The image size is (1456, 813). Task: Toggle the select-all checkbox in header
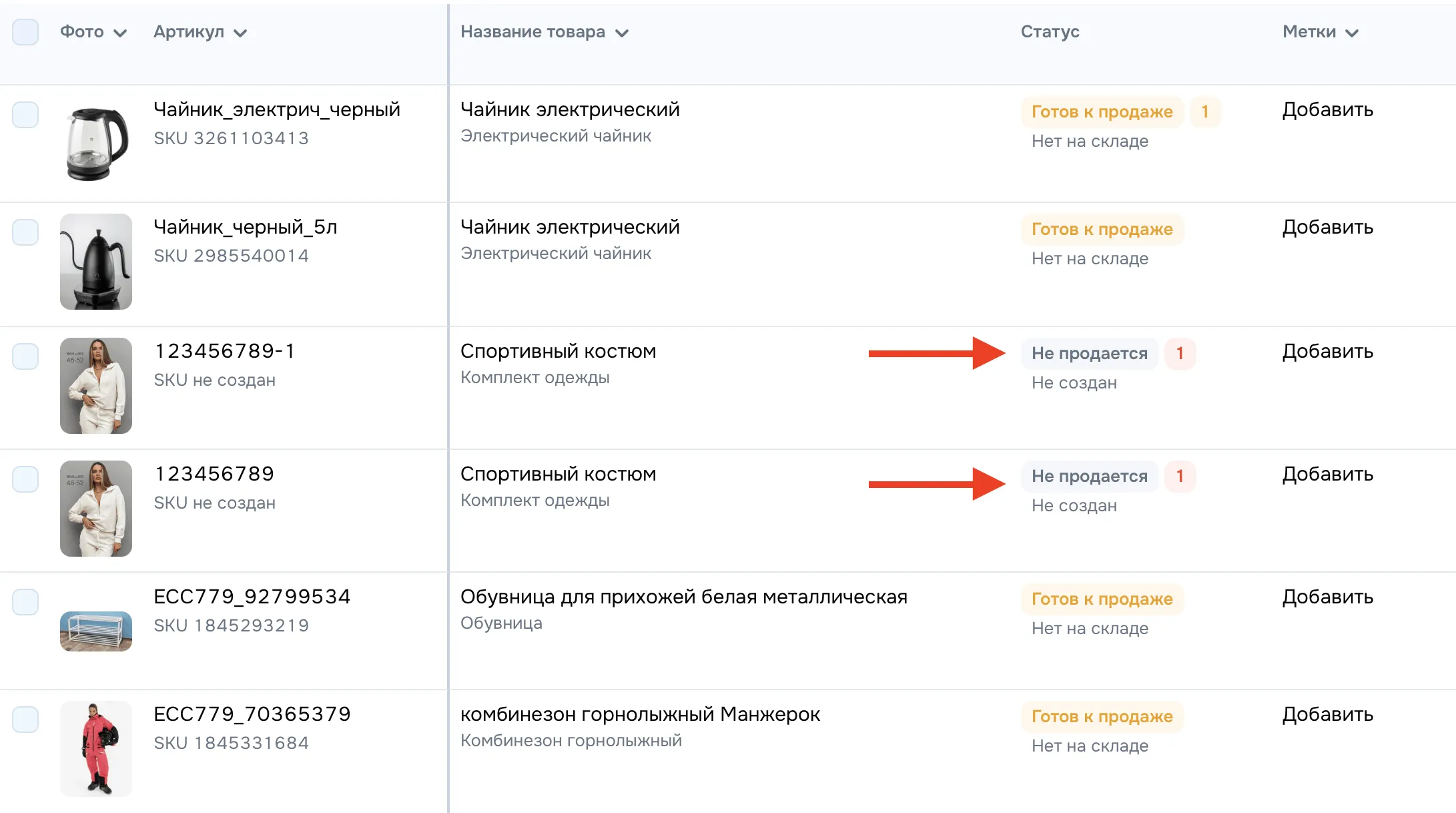[x=25, y=31]
